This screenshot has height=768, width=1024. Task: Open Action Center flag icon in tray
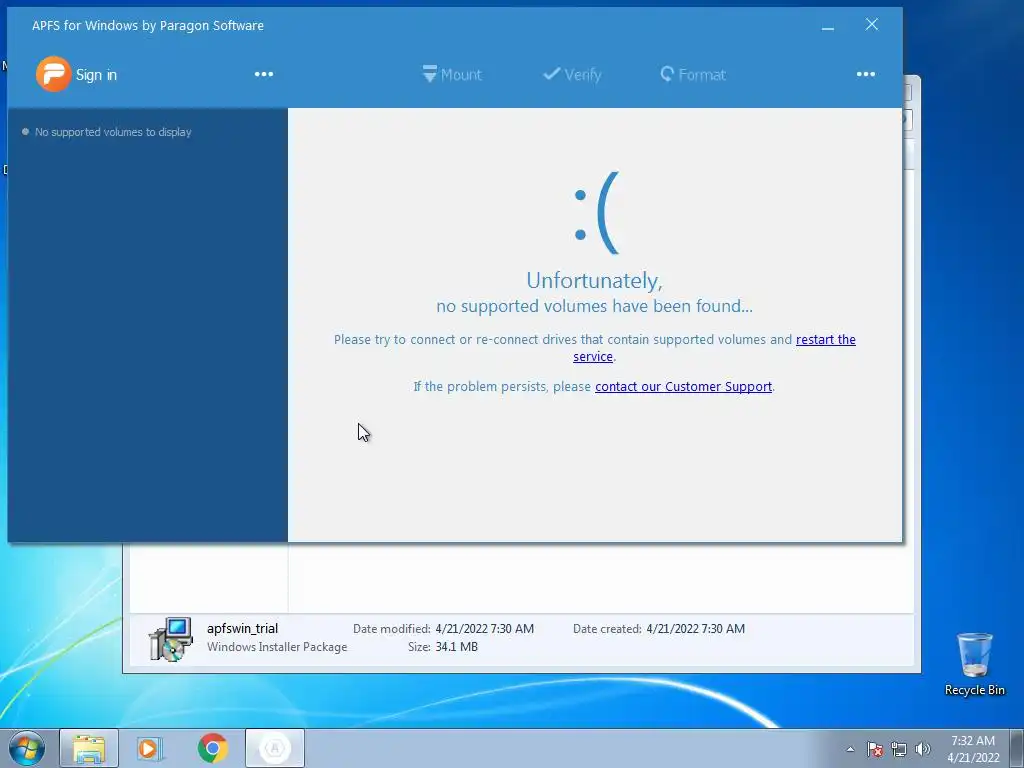(x=875, y=749)
